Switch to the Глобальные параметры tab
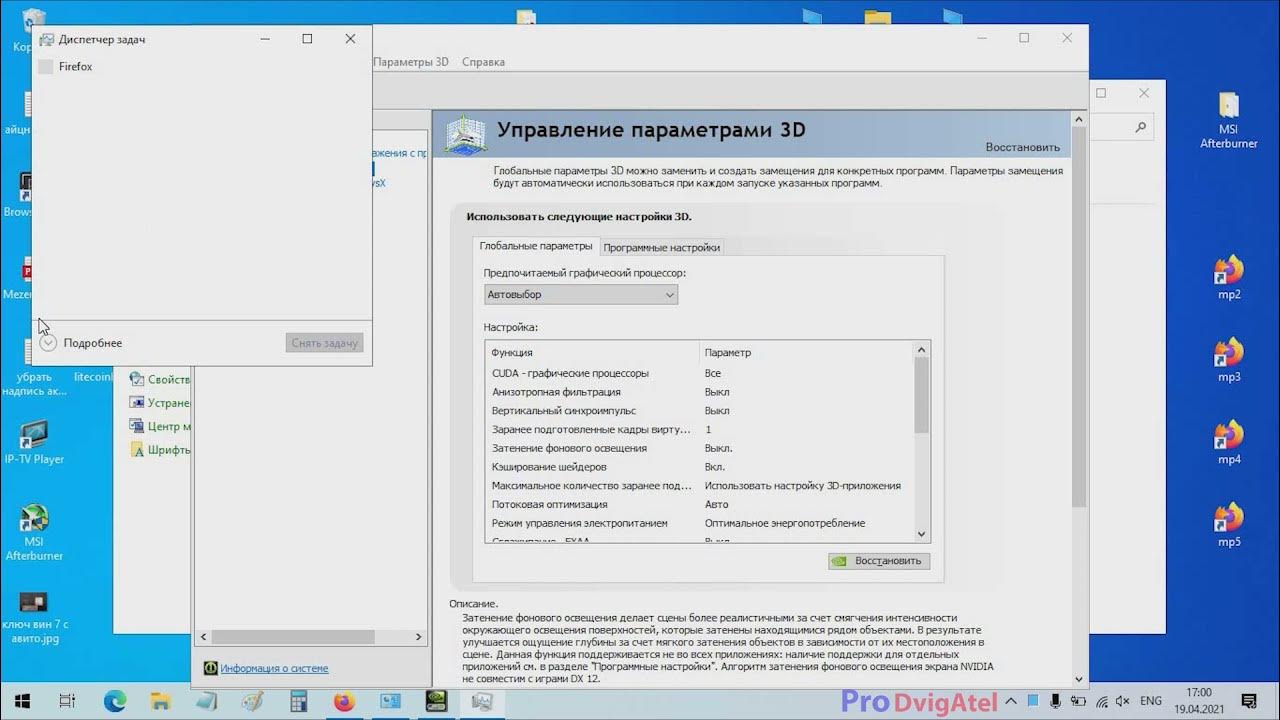 point(535,246)
